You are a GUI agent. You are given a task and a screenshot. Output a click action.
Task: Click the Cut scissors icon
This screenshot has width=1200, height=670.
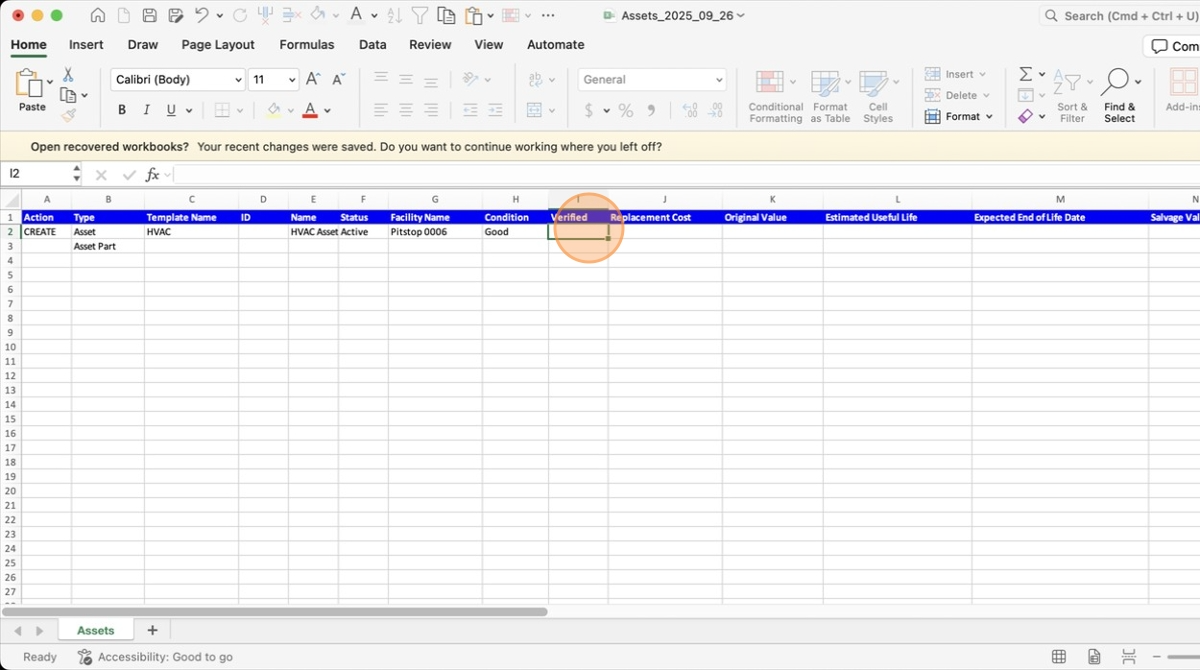click(68, 75)
